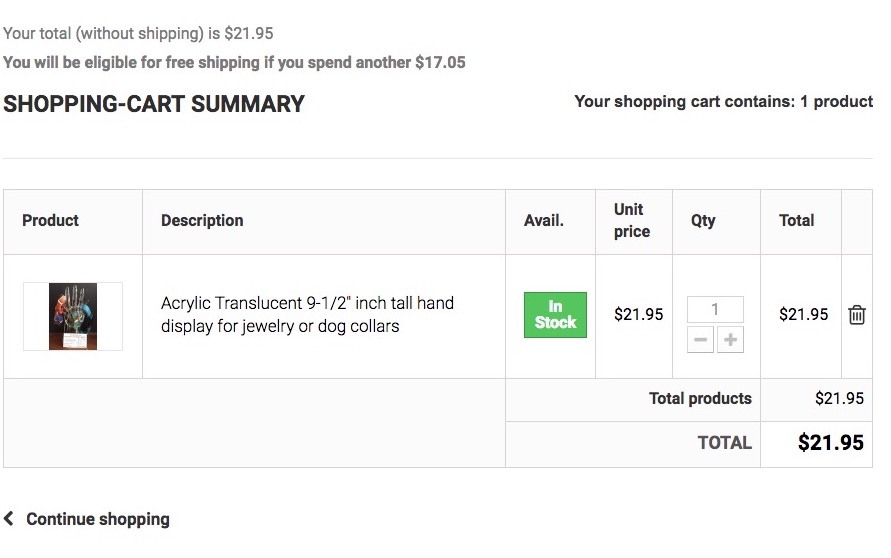Click the Total products label

point(700,398)
